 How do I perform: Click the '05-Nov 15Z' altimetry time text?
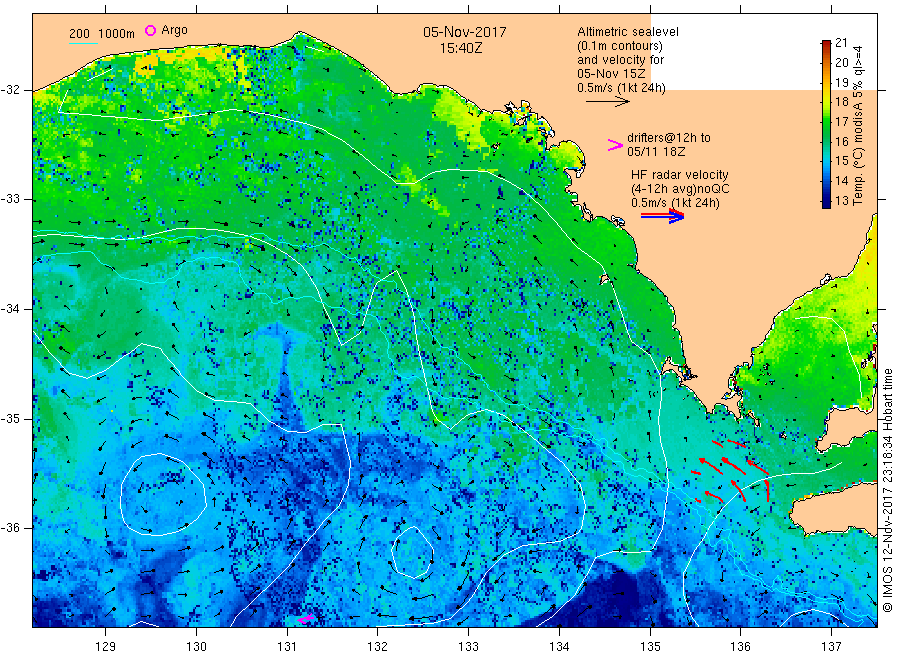[611, 74]
